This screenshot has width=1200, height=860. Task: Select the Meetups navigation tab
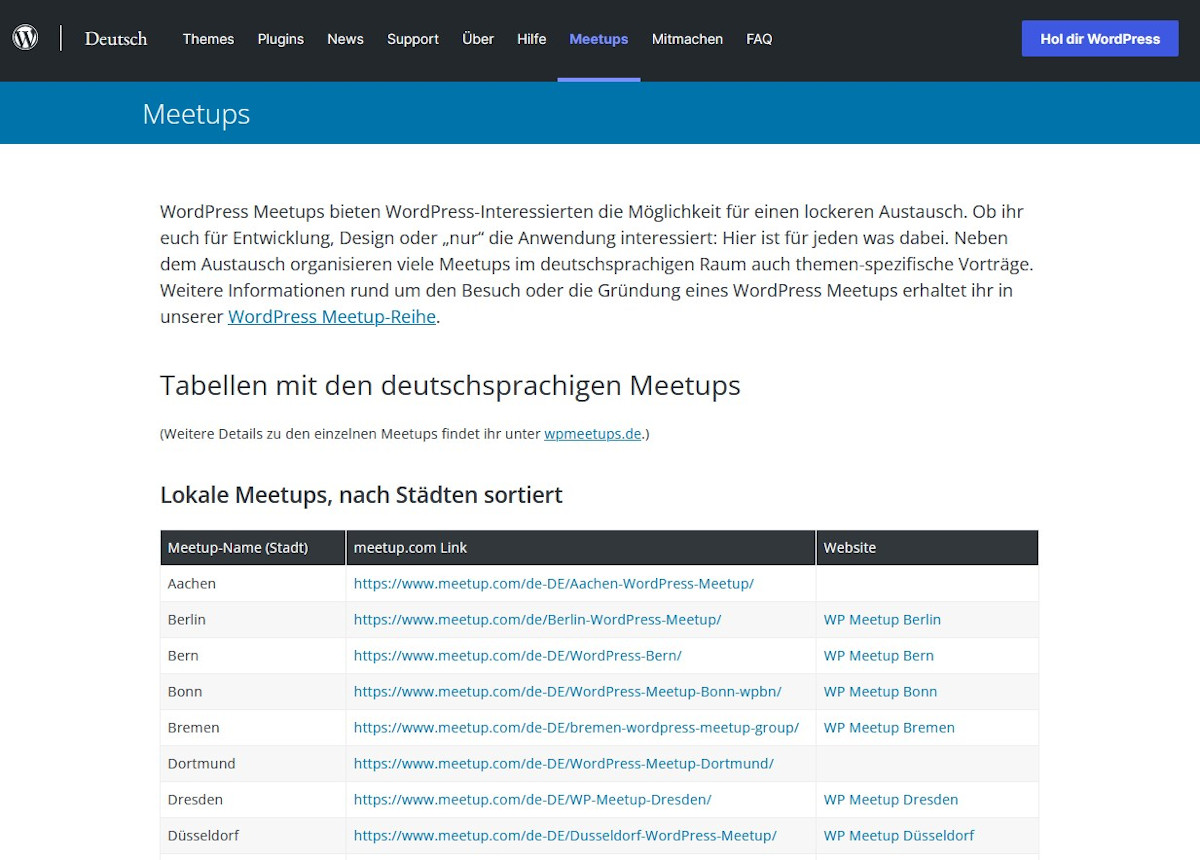tap(599, 39)
